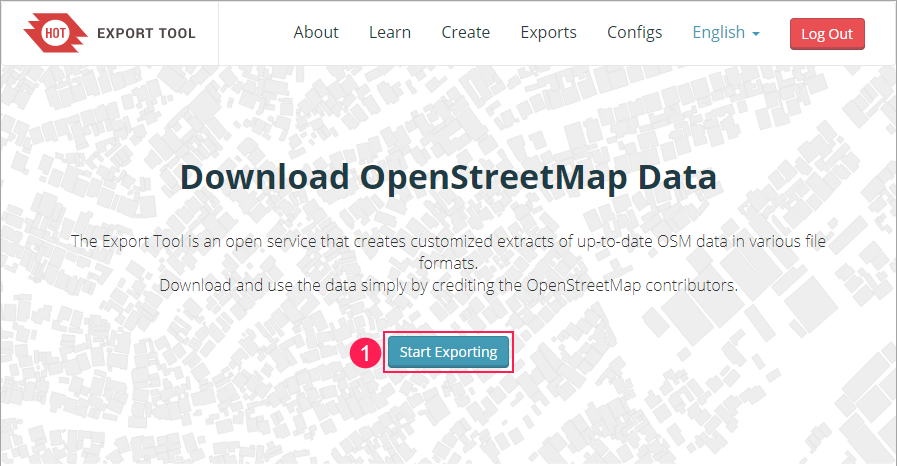
Task: Click the Download OpenStreetMap Data heading
Action: pos(448,177)
